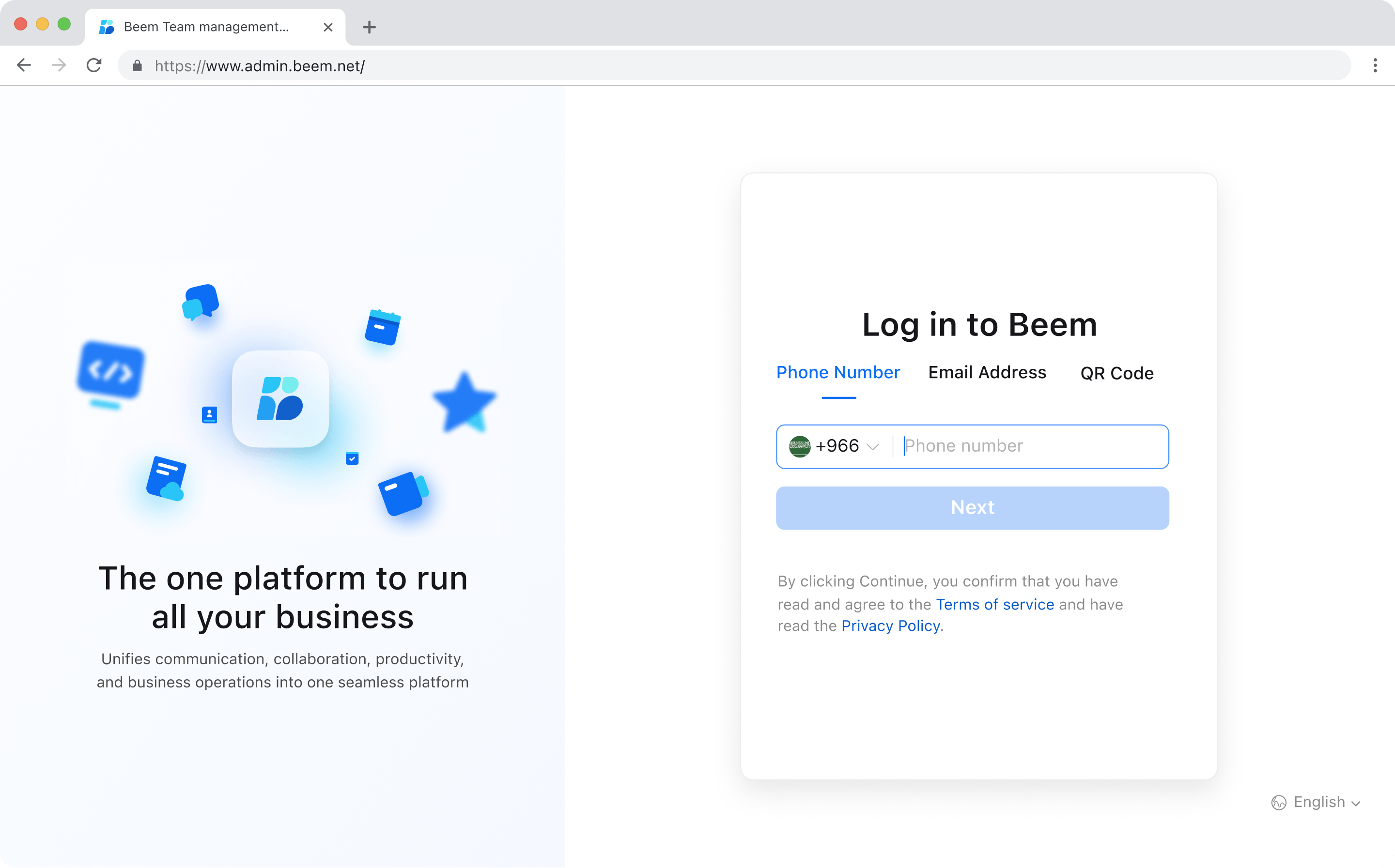This screenshot has height=868, width=1395.
Task: Click the central Beem logo tile
Action: click(x=281, y=399)
